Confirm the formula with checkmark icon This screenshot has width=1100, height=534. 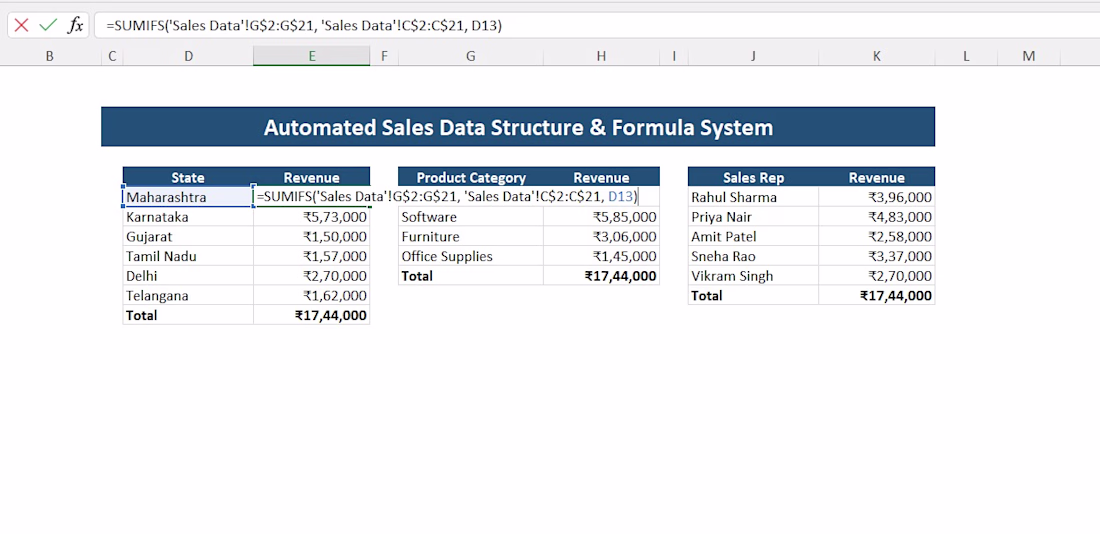[48, 26]
